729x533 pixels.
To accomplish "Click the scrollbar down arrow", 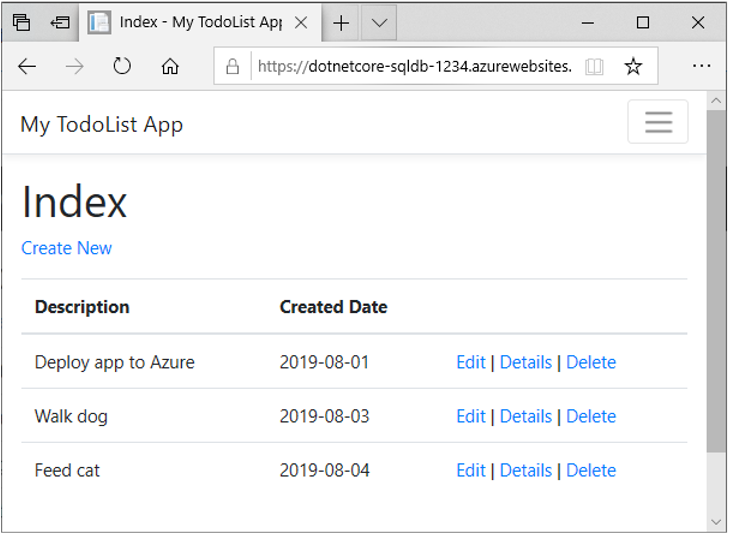I will click(716, 521).
